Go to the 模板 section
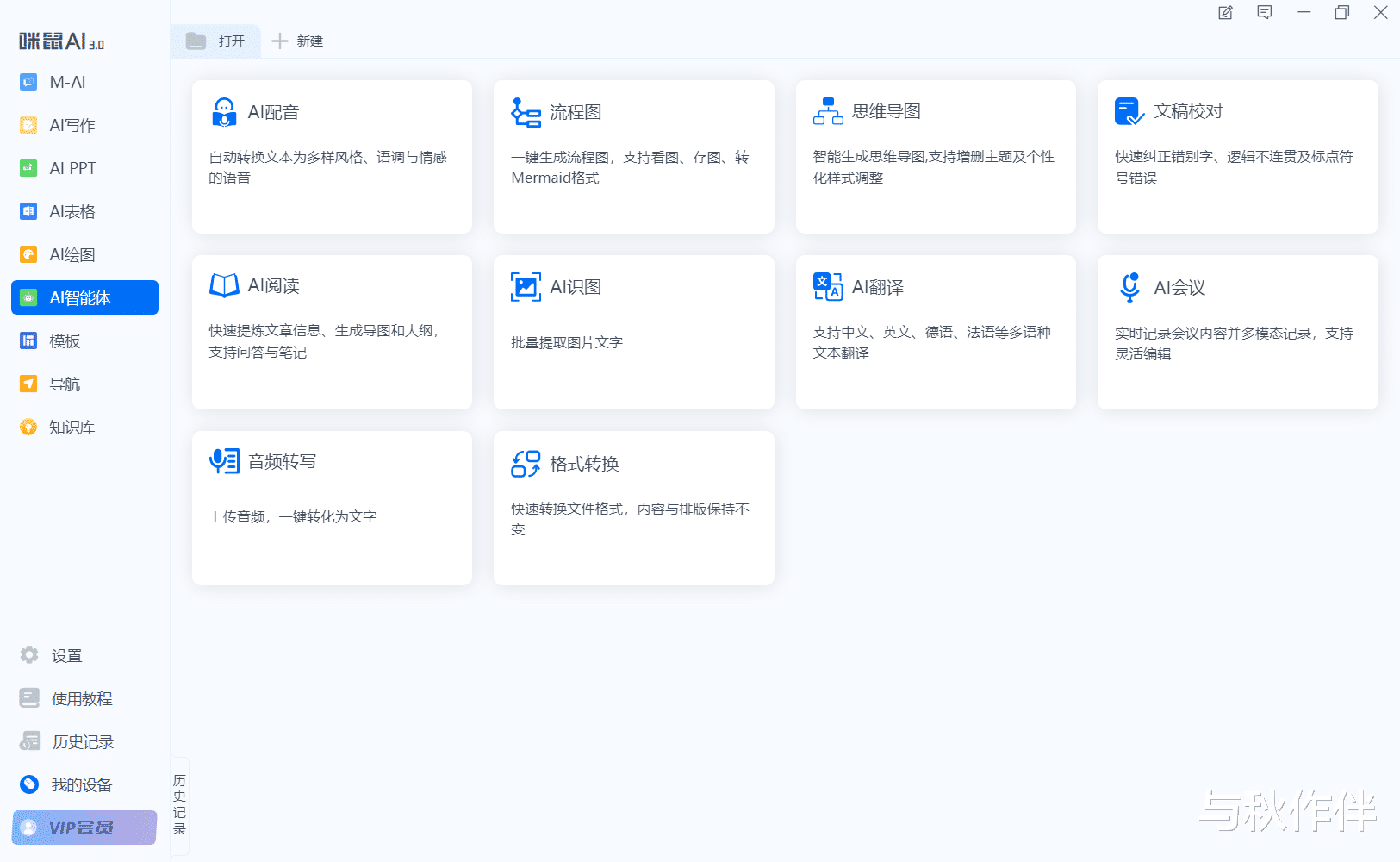The image size is (1400, 862). click(84, 340)
